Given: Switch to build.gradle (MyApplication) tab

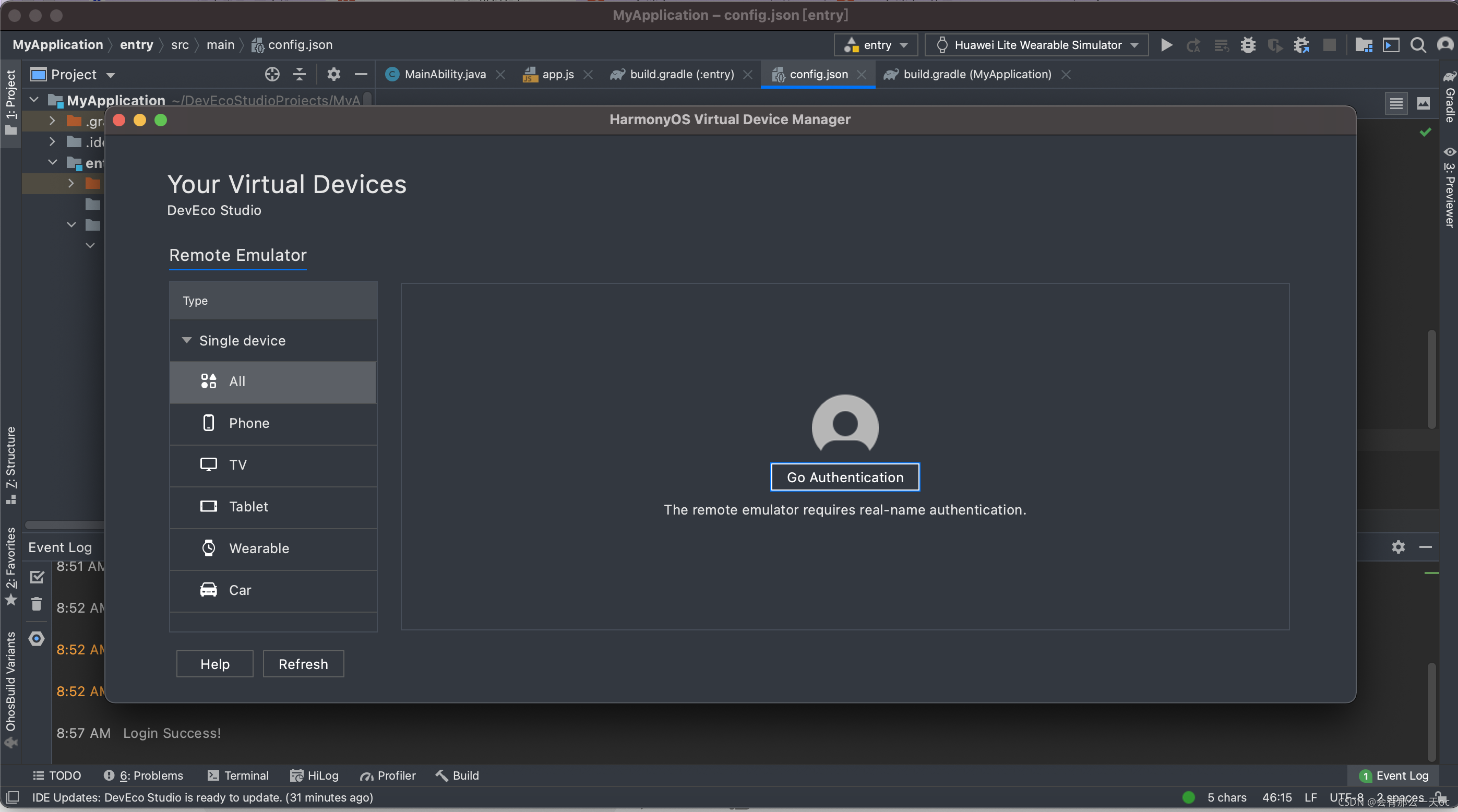Looking at the screenshot, I should click(977, 74).
